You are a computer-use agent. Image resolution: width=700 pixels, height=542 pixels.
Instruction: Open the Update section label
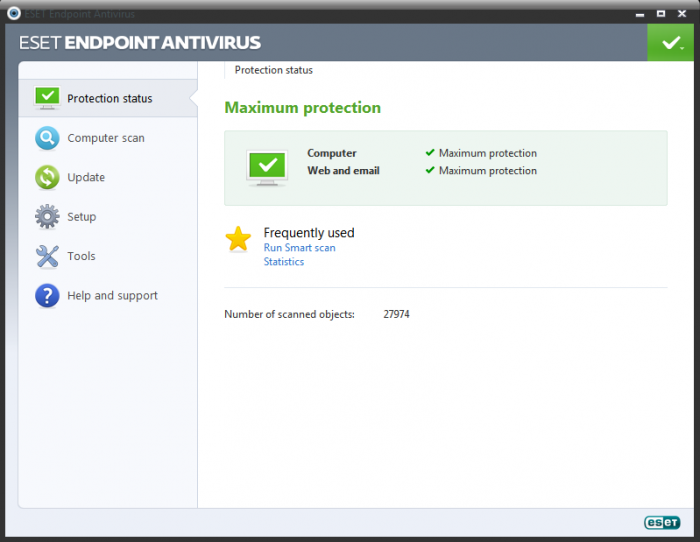click(x=86, y=177)
